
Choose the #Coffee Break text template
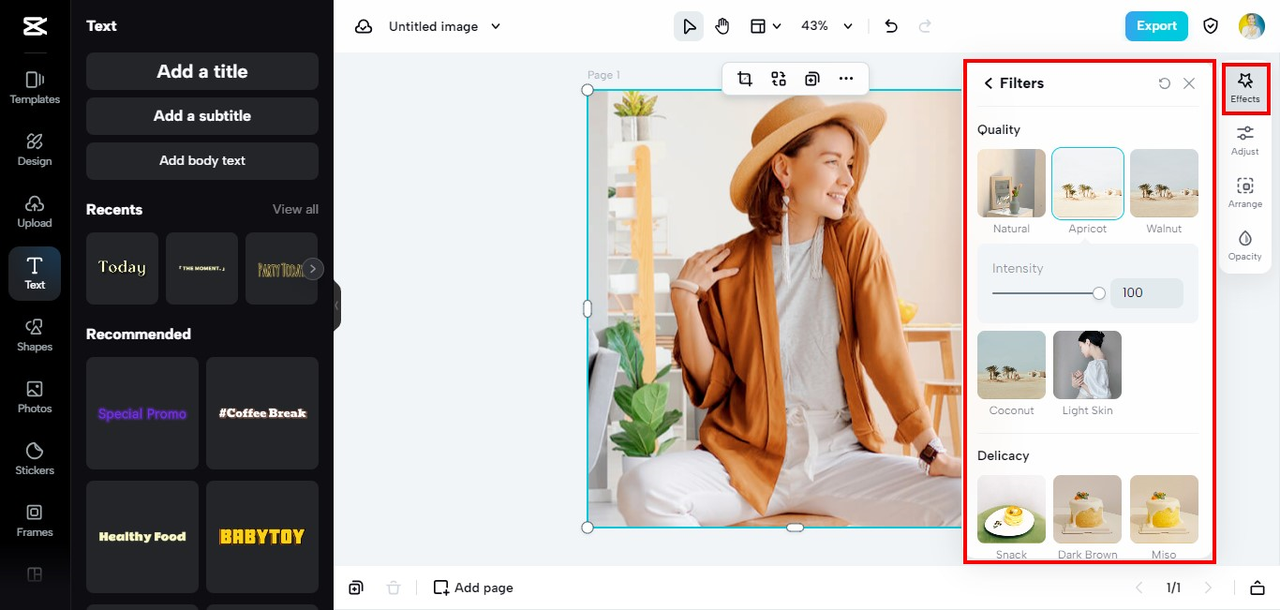[262, 413]
